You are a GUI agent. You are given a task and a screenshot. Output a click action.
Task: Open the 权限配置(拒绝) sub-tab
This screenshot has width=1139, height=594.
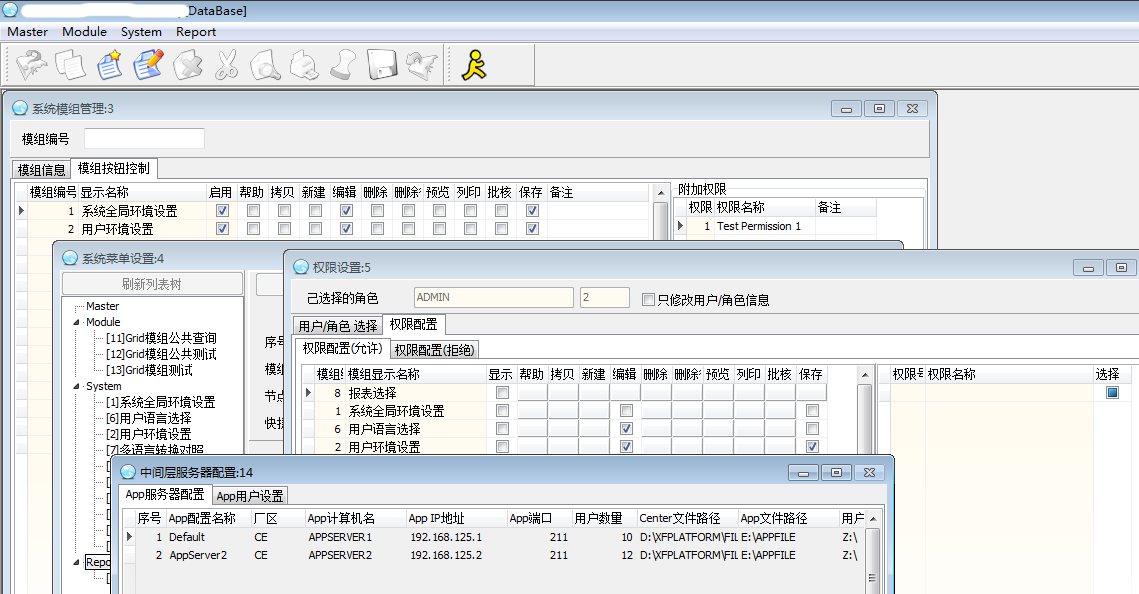(x=434, y=350)
